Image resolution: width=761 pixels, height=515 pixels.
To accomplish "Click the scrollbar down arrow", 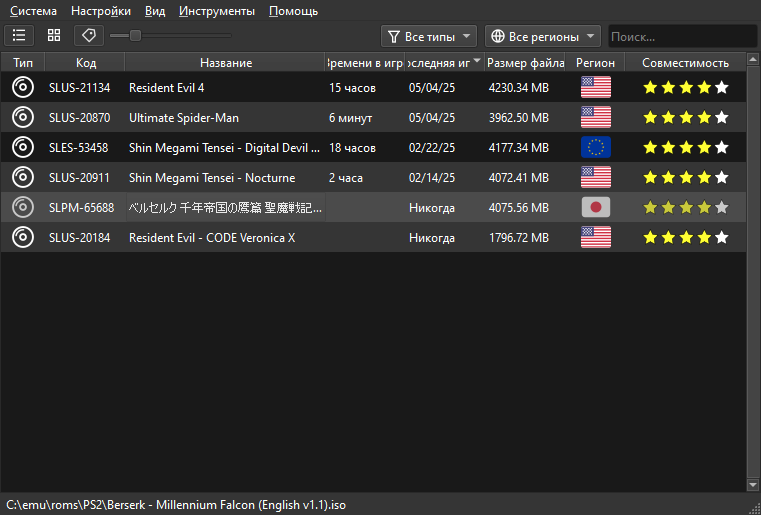I will [753, 484].
